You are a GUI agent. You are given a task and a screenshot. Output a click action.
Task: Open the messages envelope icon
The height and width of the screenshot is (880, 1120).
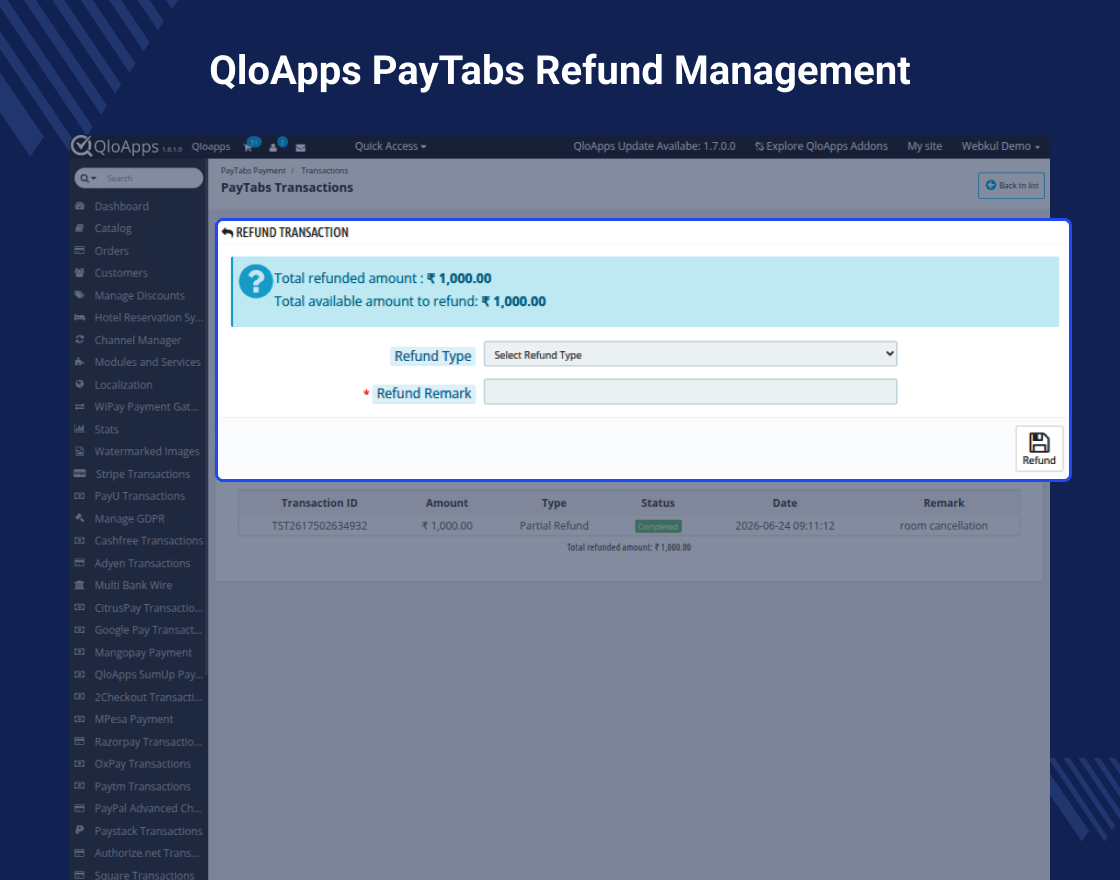[301, 148]
